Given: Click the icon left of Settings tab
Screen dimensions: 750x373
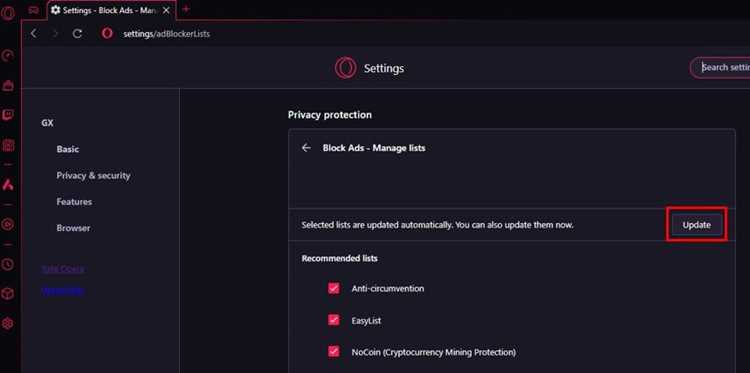Looking at the screenshot, I should pyautogui.click(x=33, y=10).
